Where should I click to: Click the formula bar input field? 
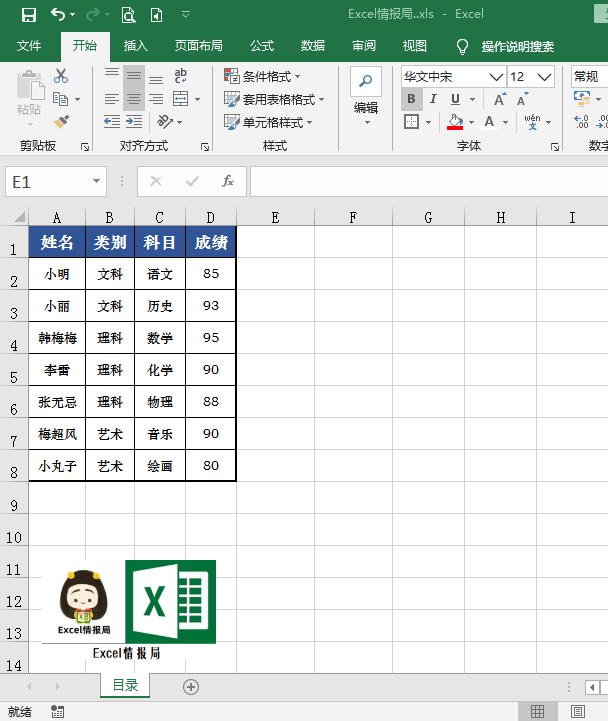point(429,181)
